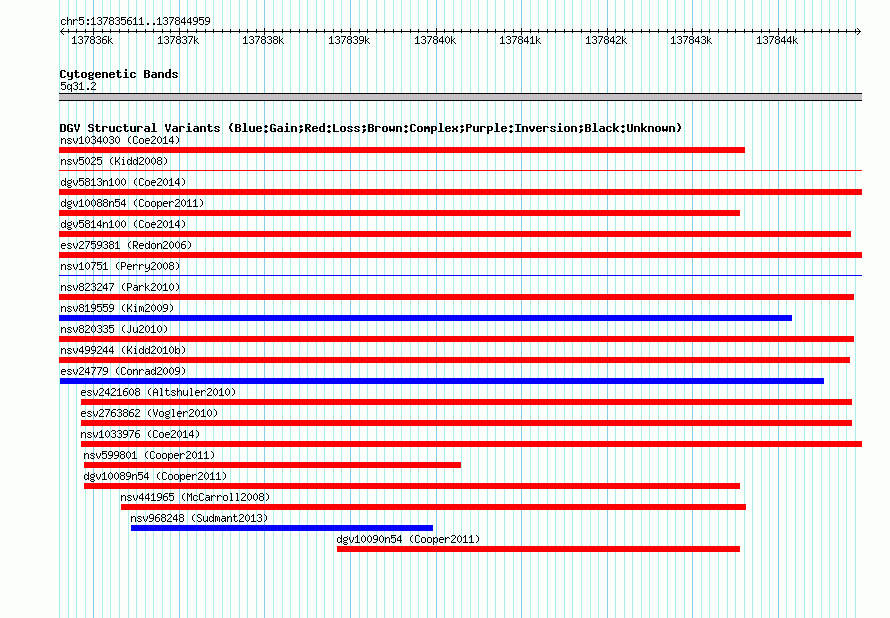Screen dimensions: 890x618
Task: Select the nsv823247 red loss bar
Action: click(456, 297)
